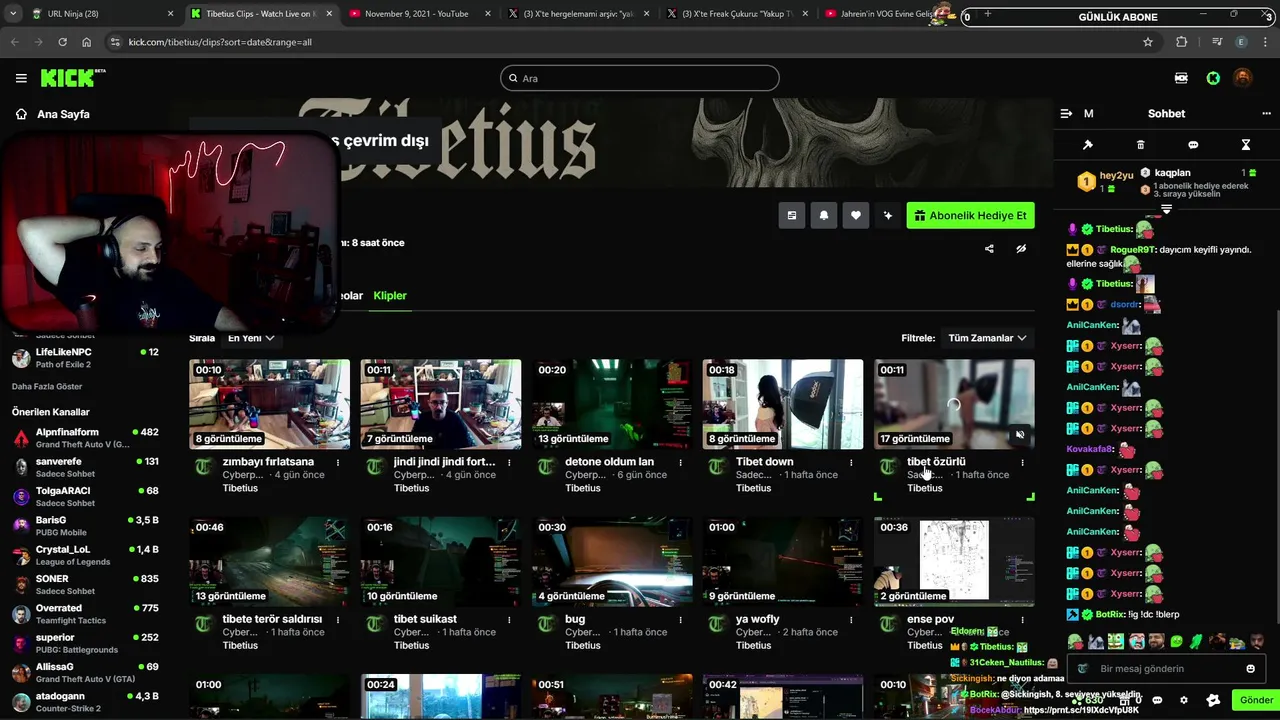
Task: Open LifeLikeNPC channel in sidebar
Action: pos(86,358)
